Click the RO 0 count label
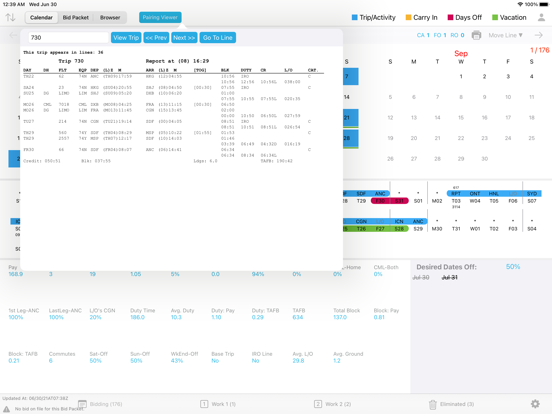Viewport: 552px width, 414px height. pos(457,35)
